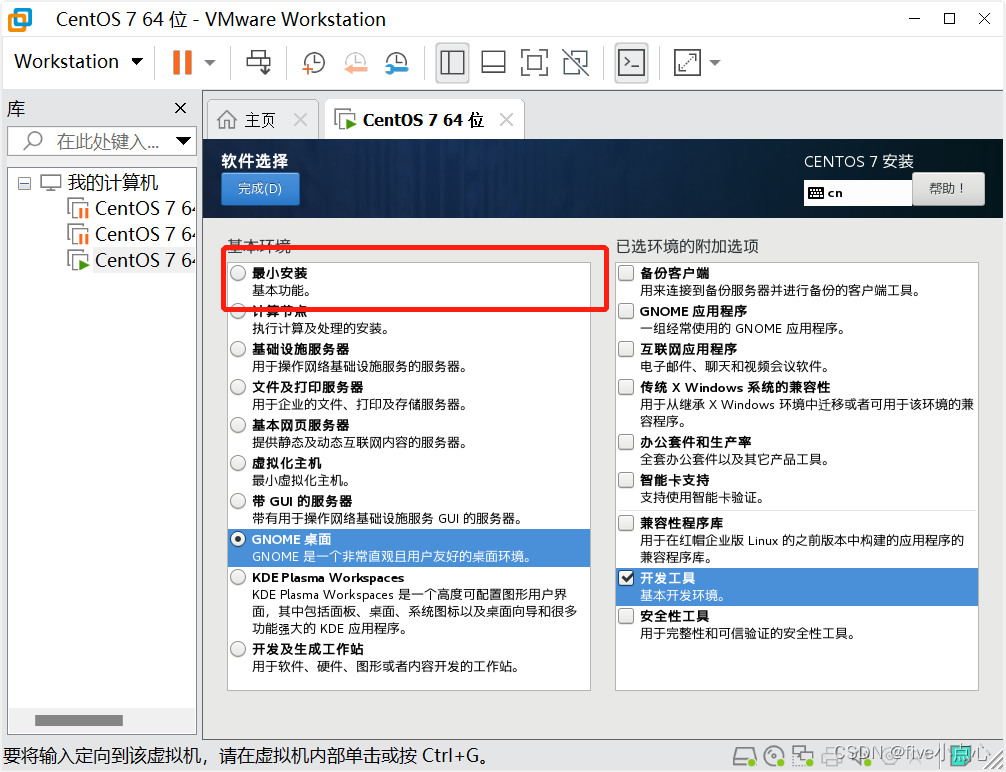This screenshot has height=772, width=1006.
Task: Check the 互联网应用程序 checkbox
Action: pos(626,349)
